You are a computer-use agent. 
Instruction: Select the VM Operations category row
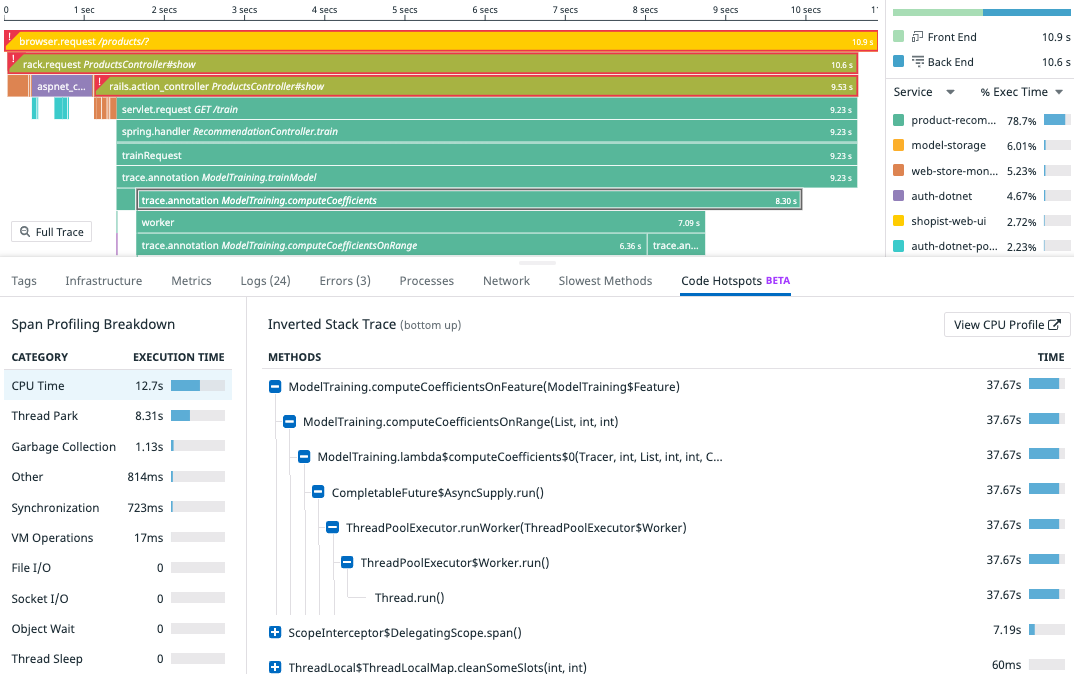(x=118, y=538)
